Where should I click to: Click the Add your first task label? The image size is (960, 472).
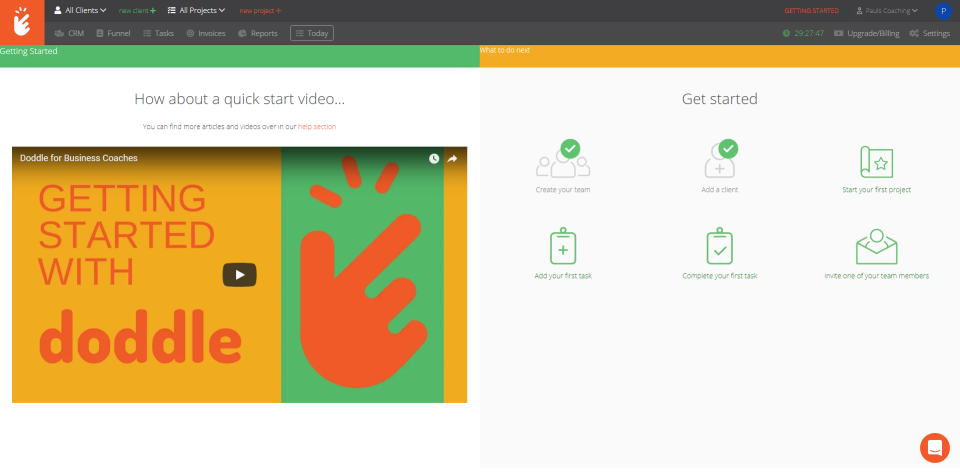tap(563, 276)
